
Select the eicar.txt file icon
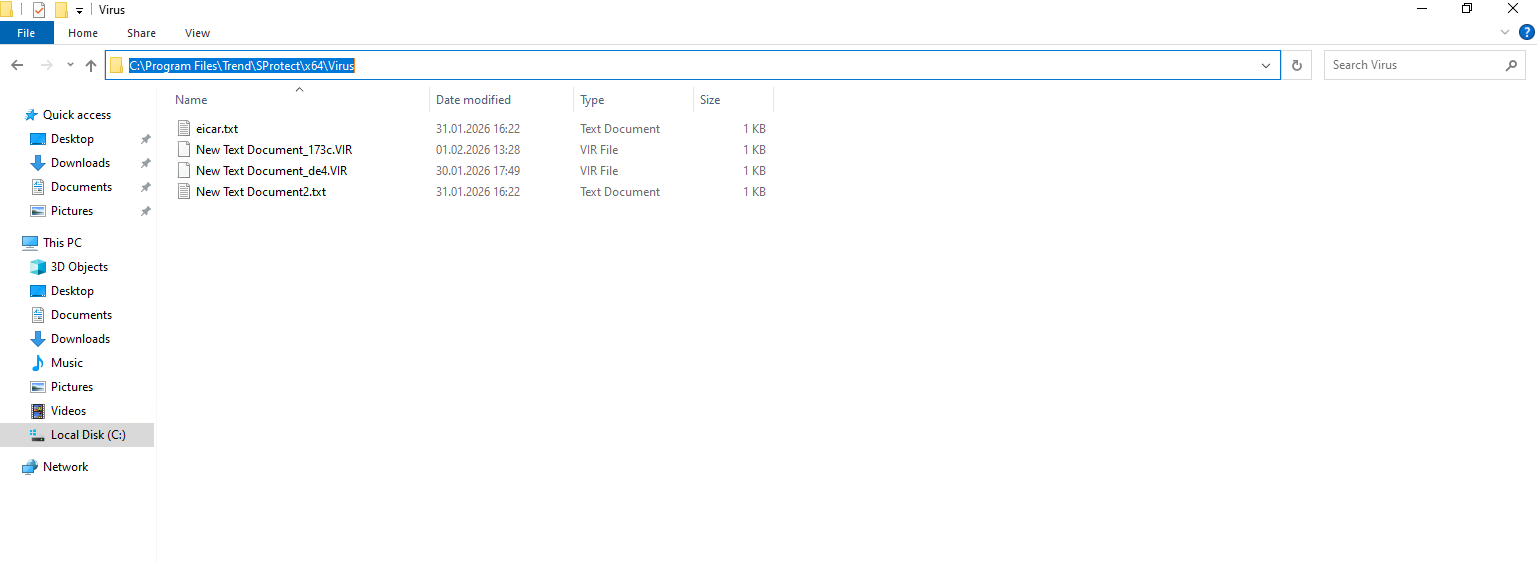[x=183, y=129]
